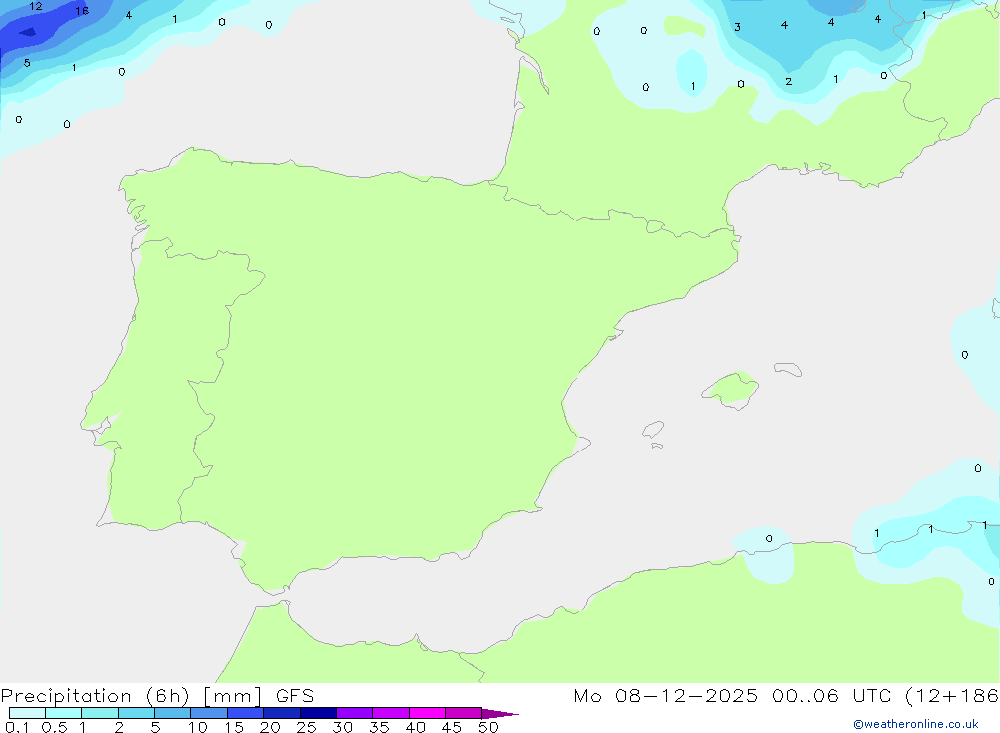Click the 'Precipitation (6h) [mm]' title text
The width and height of the screenshot is (1000, 733).
[131, 696]
